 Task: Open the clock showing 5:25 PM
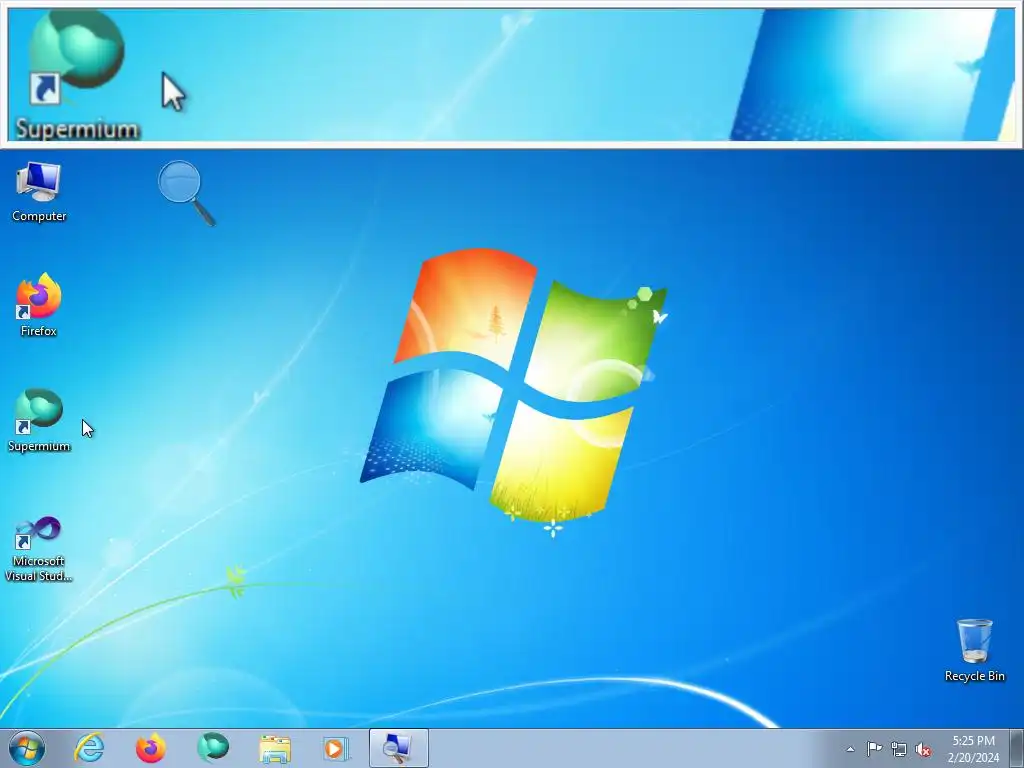click(973, 748)
